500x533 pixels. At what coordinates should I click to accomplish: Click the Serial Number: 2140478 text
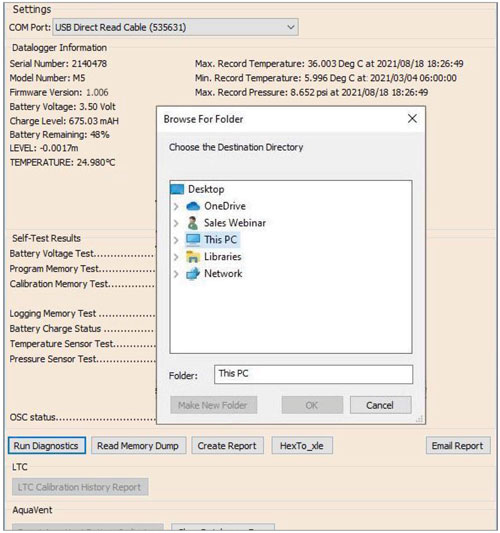click(58, 64)
